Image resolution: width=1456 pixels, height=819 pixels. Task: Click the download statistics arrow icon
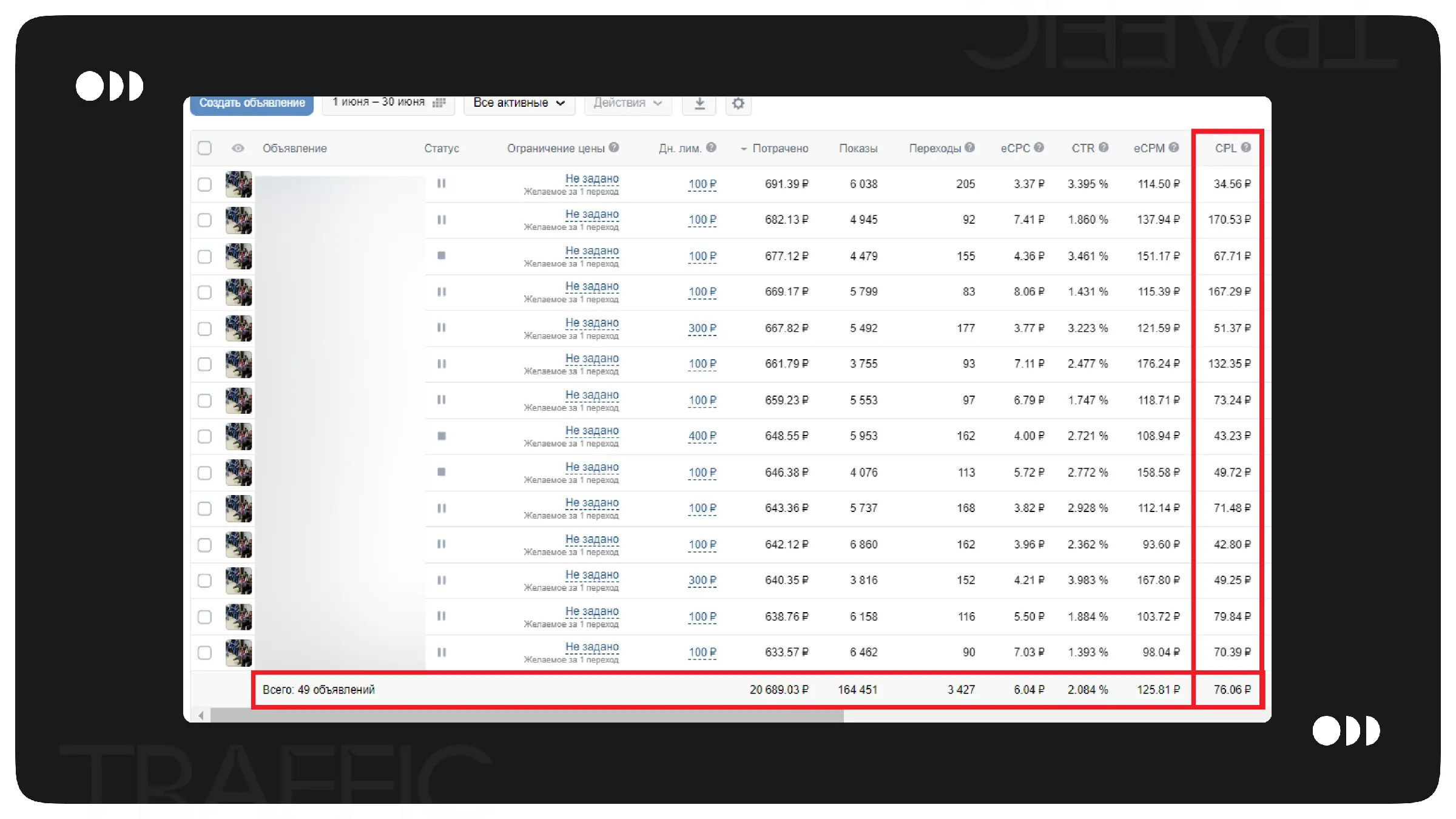pos(699,103)
